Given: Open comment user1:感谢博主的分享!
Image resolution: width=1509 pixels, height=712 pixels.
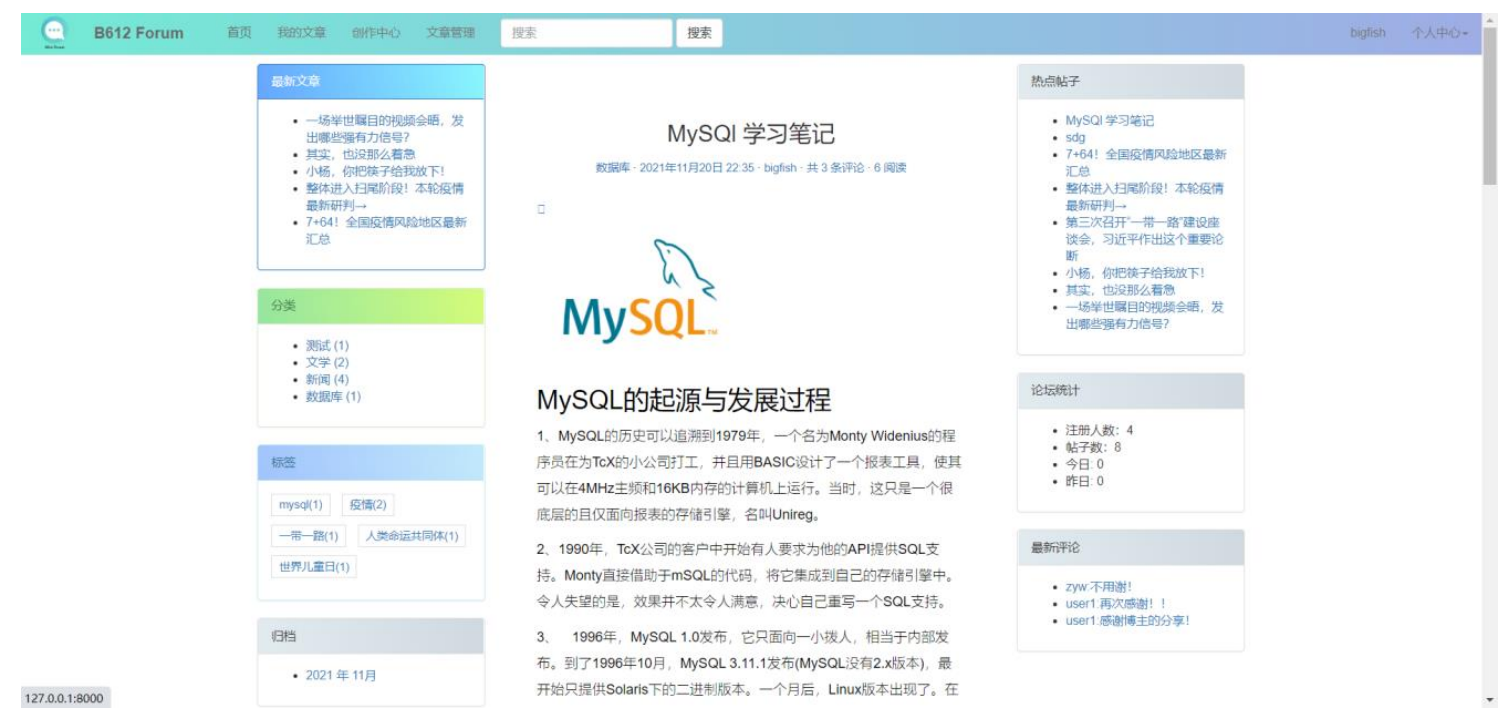Looking at the screenshot, I should 1127,621.
